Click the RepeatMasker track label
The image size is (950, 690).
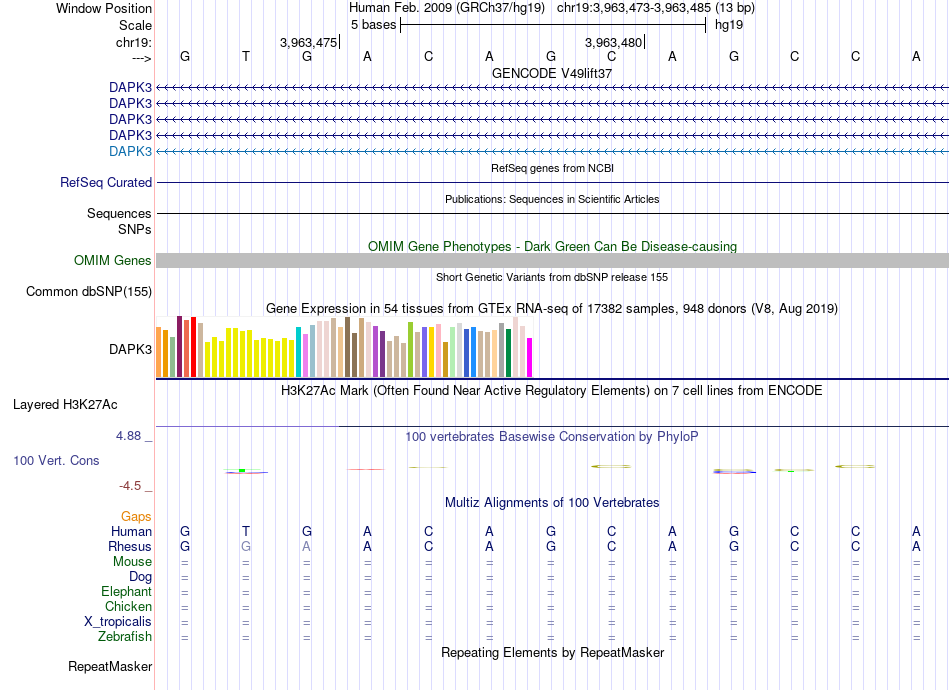[110, 666]
